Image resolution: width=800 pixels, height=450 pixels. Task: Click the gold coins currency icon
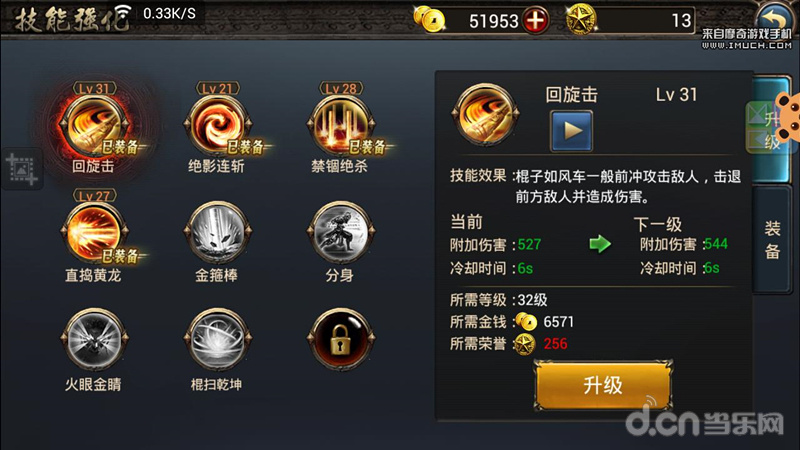pyautogui.click(x=430, y=19)
